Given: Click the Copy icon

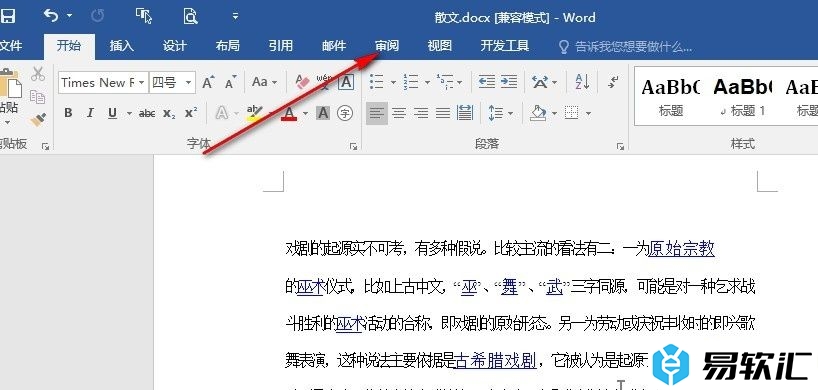Looking at the screenshot, I should click(x=37, y=97).
